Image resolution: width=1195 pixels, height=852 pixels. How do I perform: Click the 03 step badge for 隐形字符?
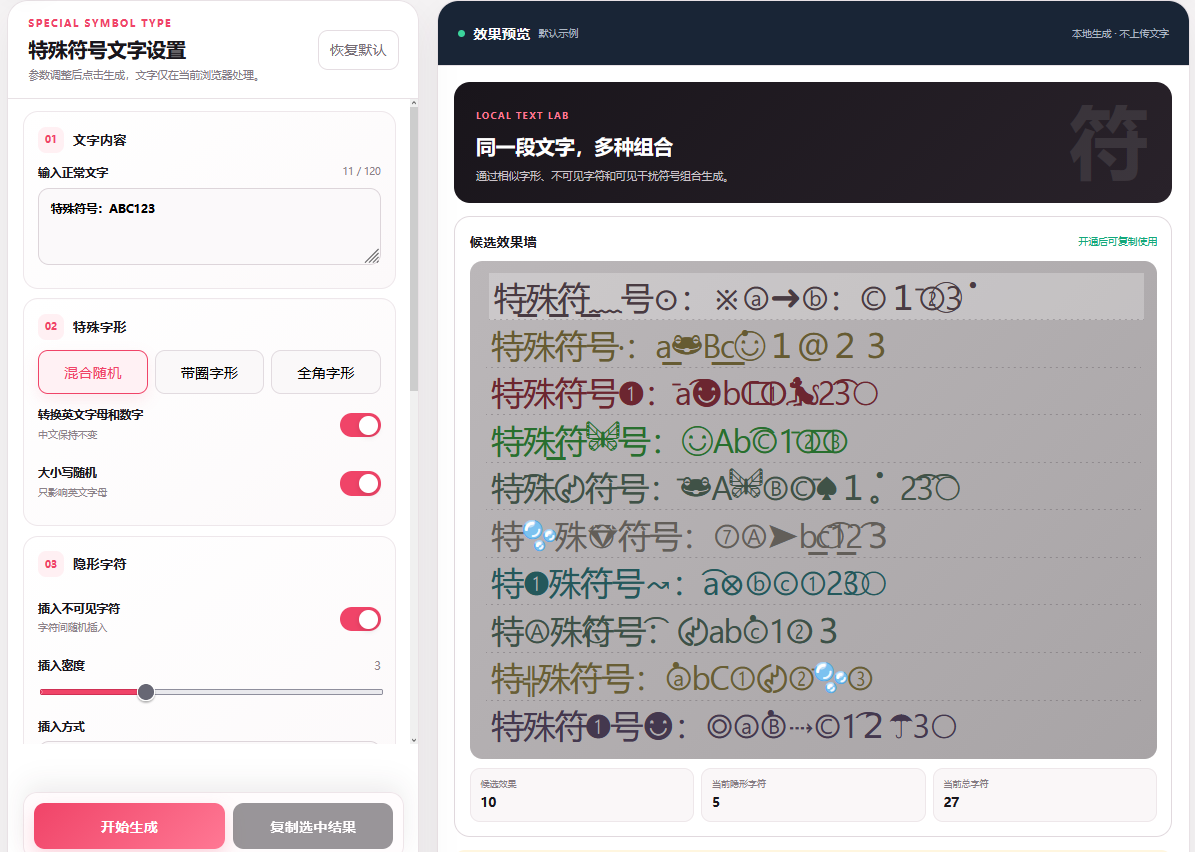pyautogui.click(x=50, y=564)
